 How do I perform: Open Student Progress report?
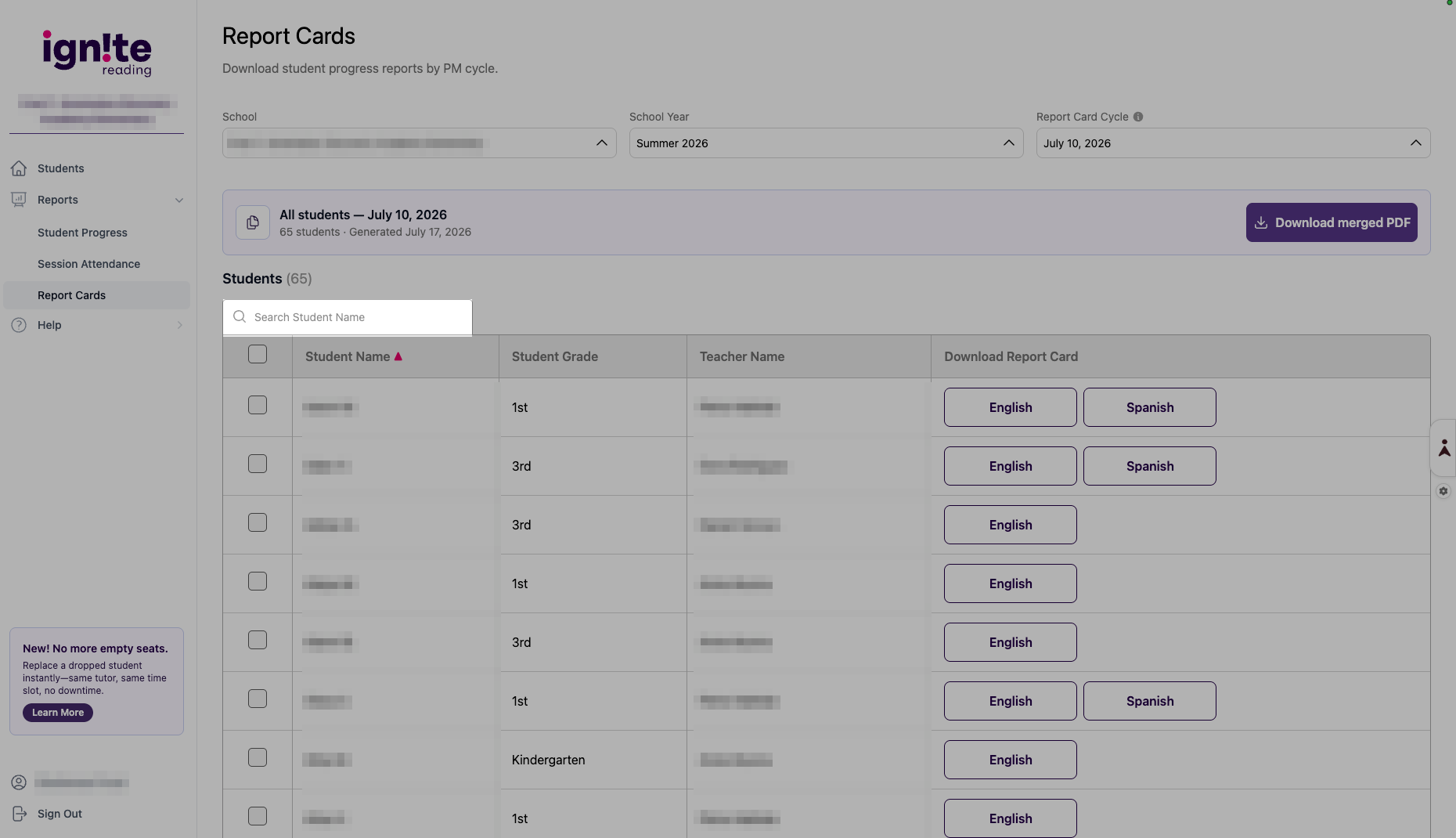pyautogui.click(x=82, y=233)
